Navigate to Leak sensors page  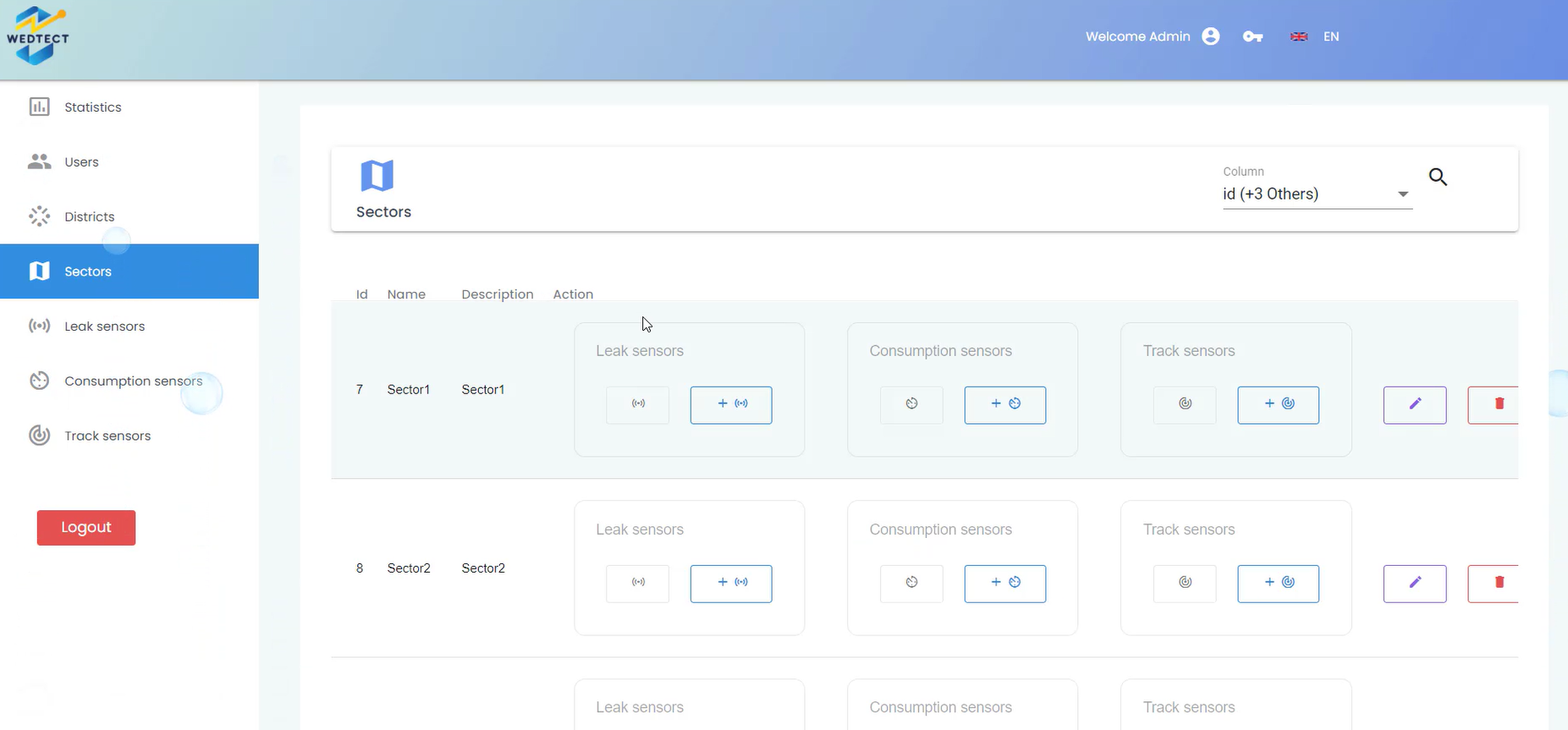click(x=104, y=327)
